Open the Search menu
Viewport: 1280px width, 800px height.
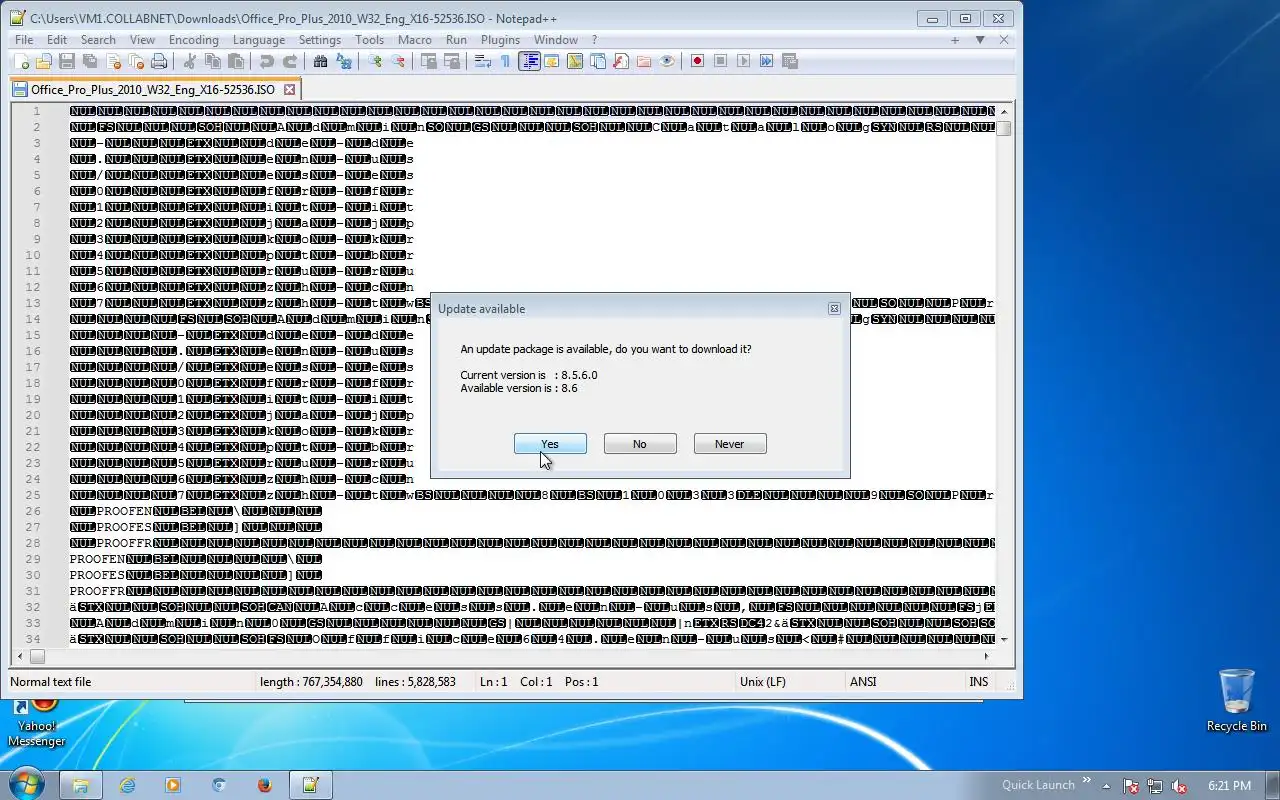(98, 40)
